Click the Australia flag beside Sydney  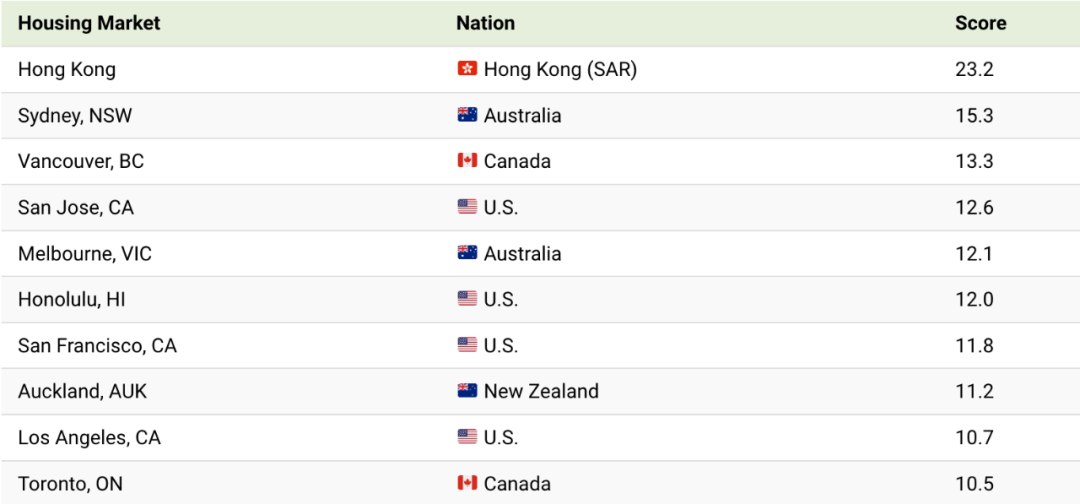tap(467, 115)
